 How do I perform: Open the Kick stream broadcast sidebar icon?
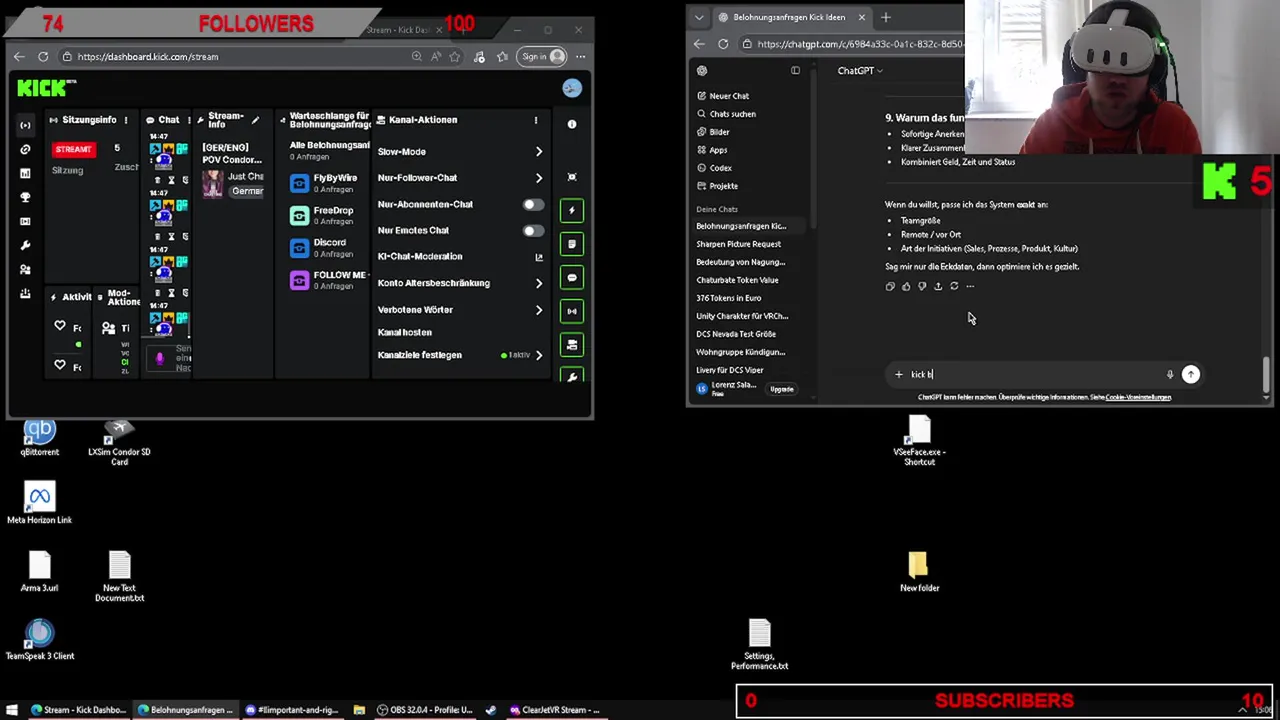[x=25, y=125]
